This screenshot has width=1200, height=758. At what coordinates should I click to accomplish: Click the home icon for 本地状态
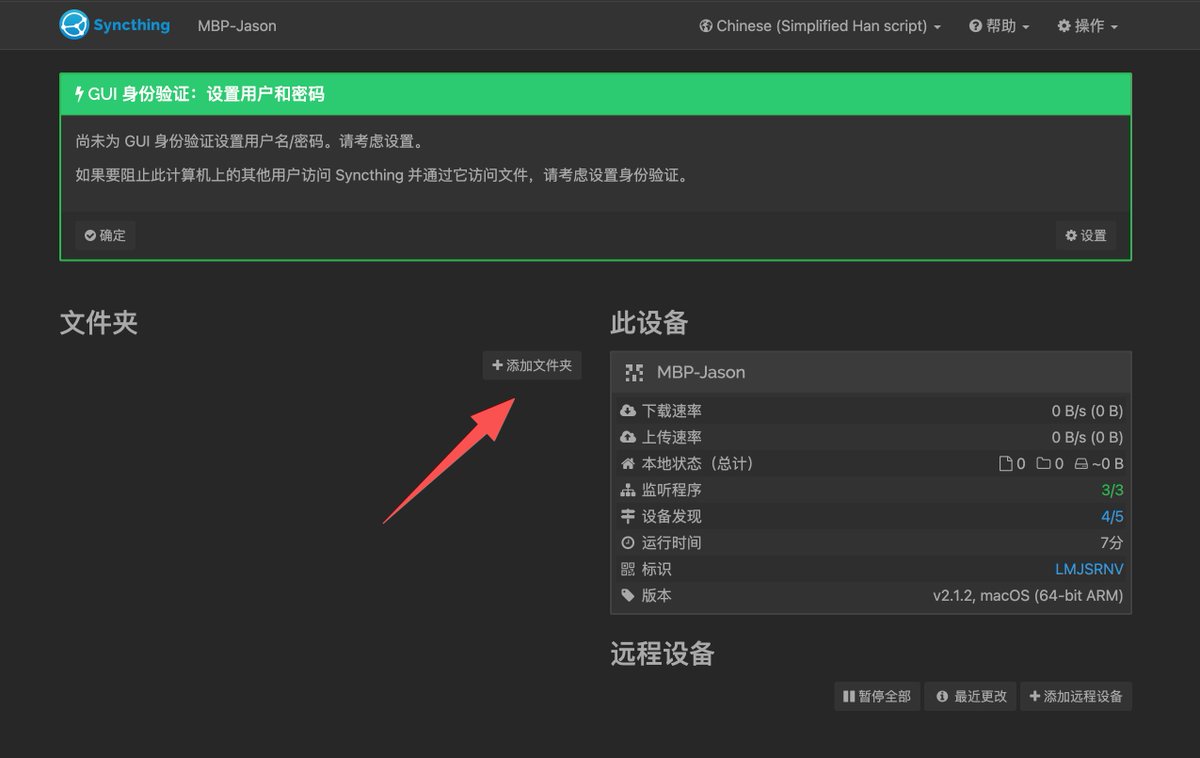click(628, 463)
